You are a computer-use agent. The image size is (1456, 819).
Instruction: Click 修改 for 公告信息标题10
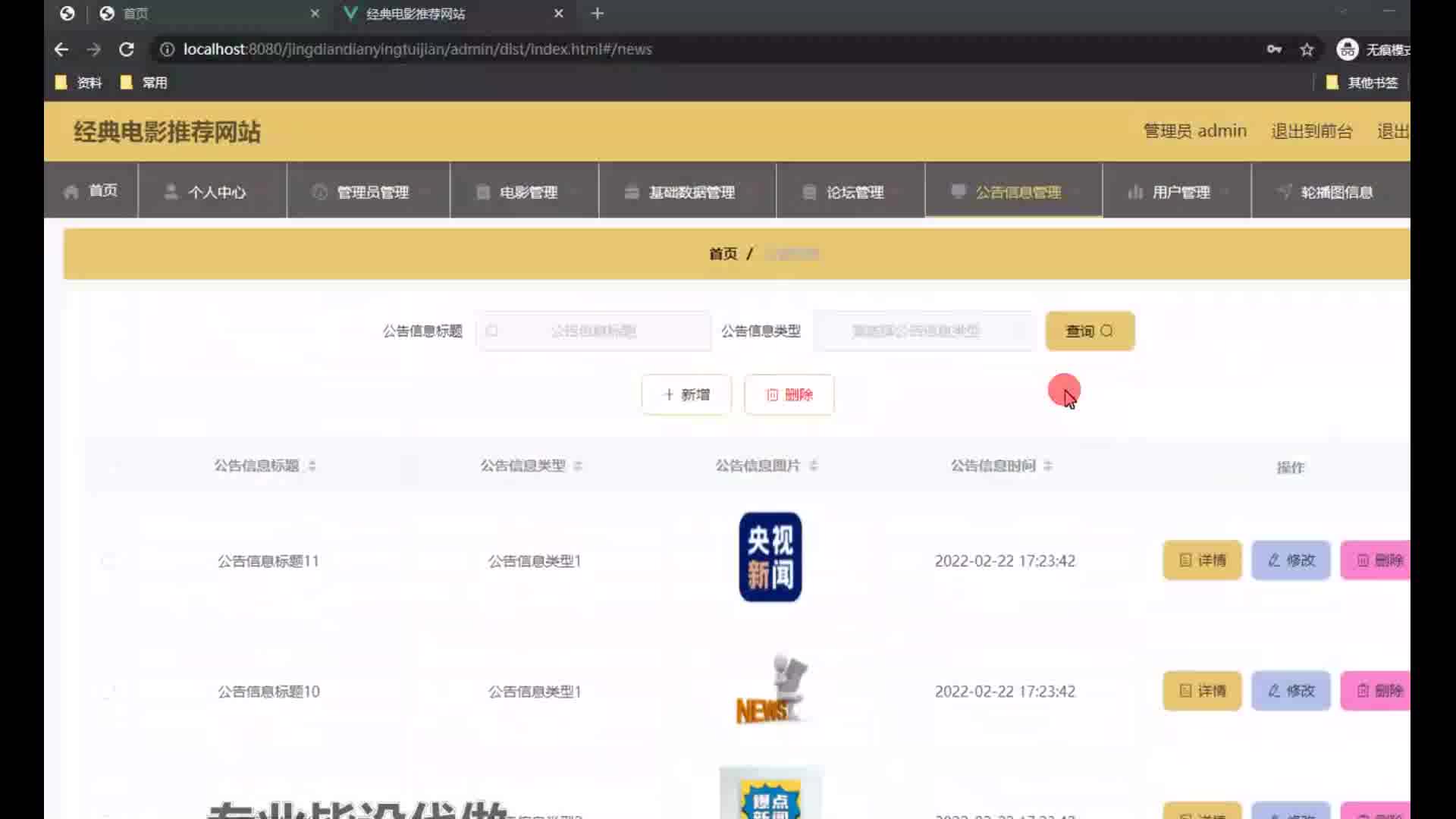click(1291, 691)
